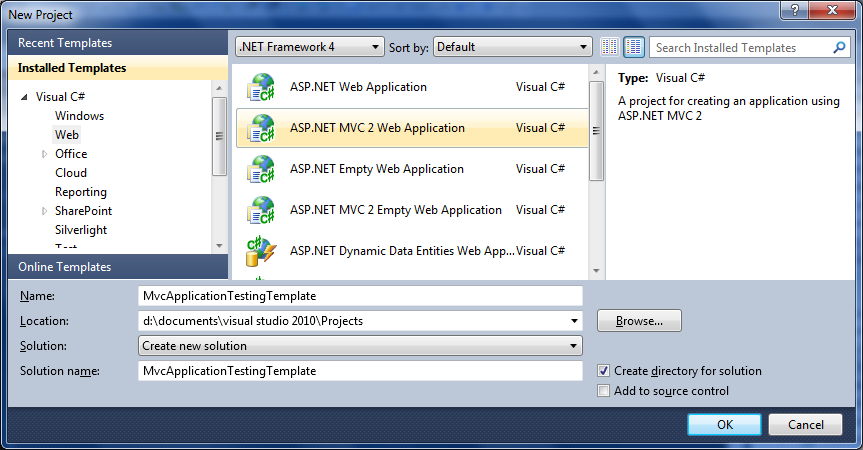Open the Online Templates section

[118, 267]
